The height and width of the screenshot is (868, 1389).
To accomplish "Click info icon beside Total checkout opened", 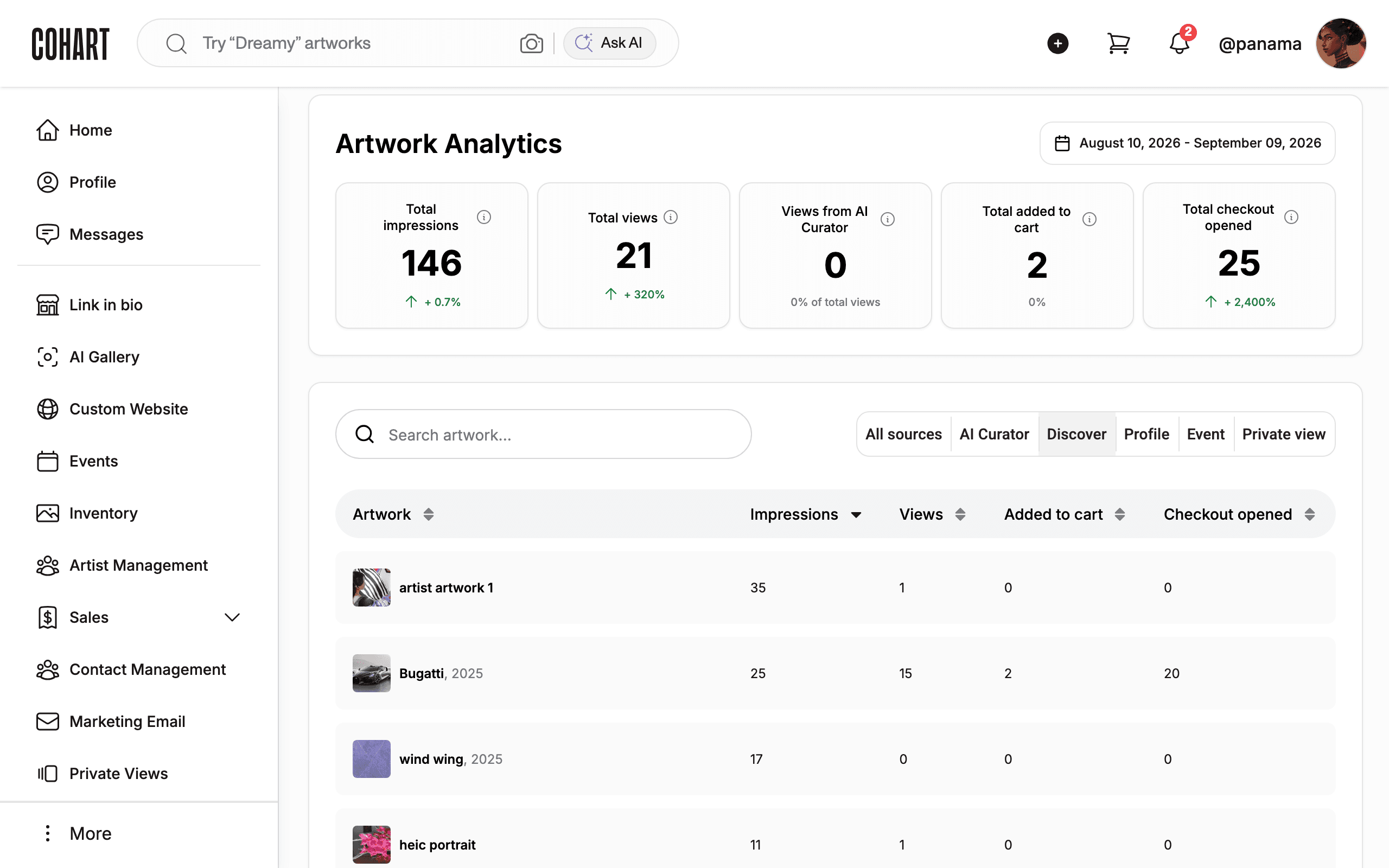I will (1291, 217).
